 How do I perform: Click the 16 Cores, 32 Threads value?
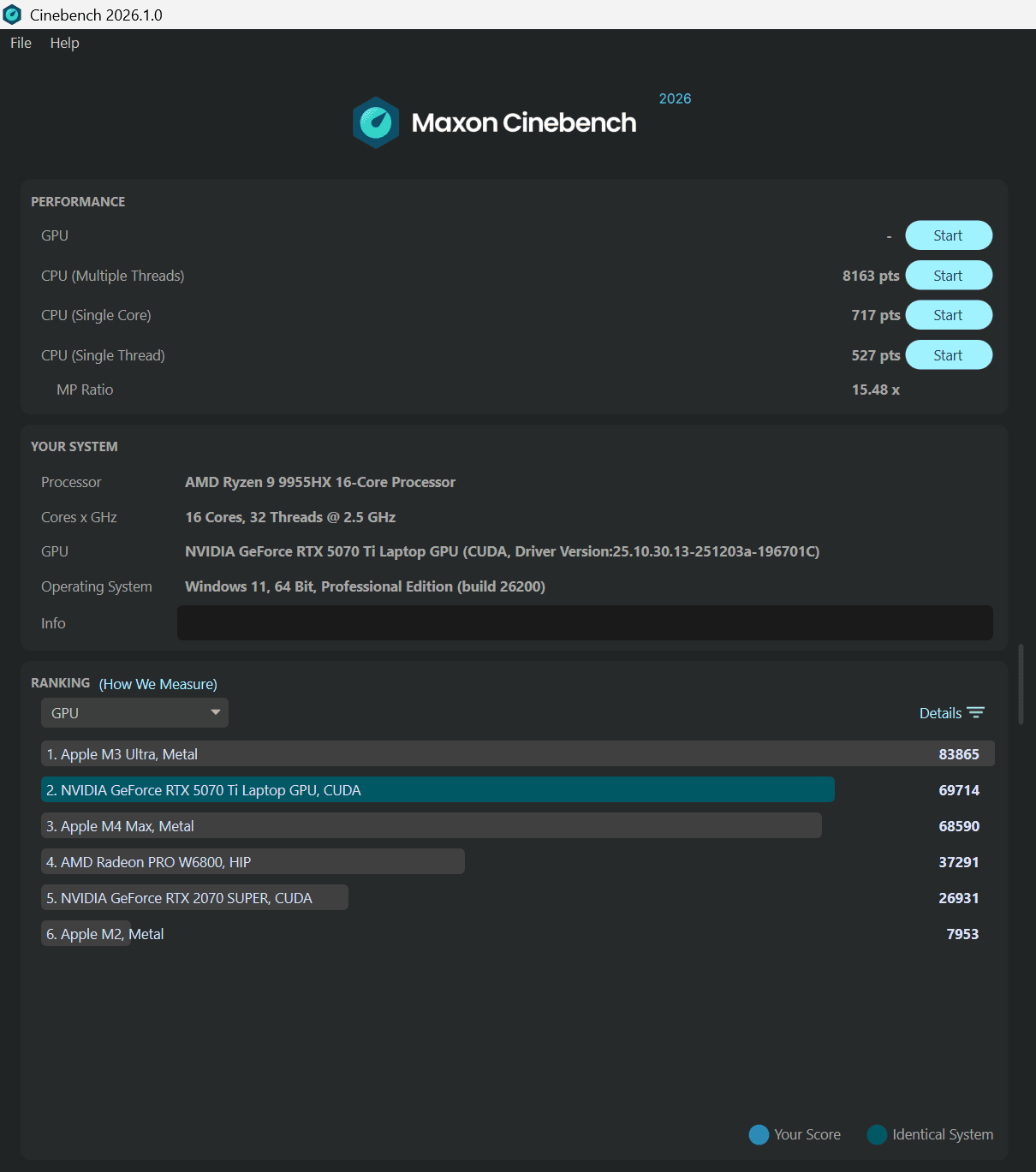290,517
